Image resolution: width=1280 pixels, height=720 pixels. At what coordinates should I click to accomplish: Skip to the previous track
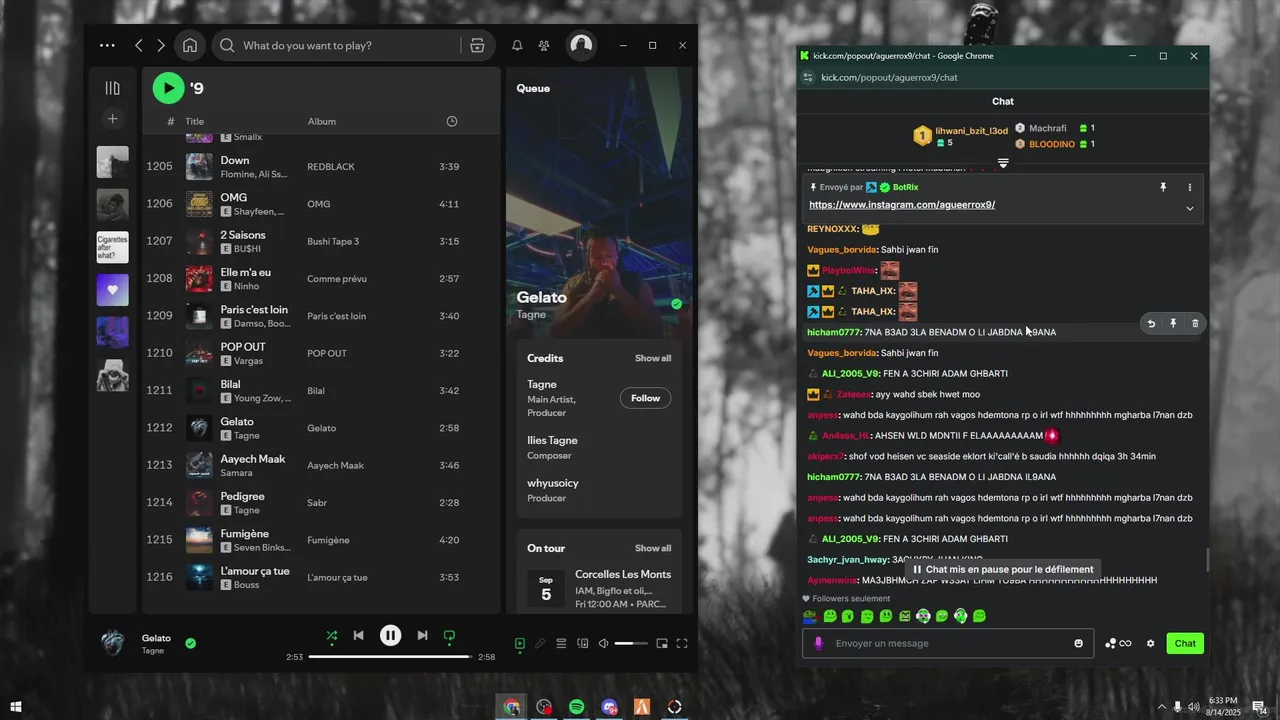click(359, 635)
